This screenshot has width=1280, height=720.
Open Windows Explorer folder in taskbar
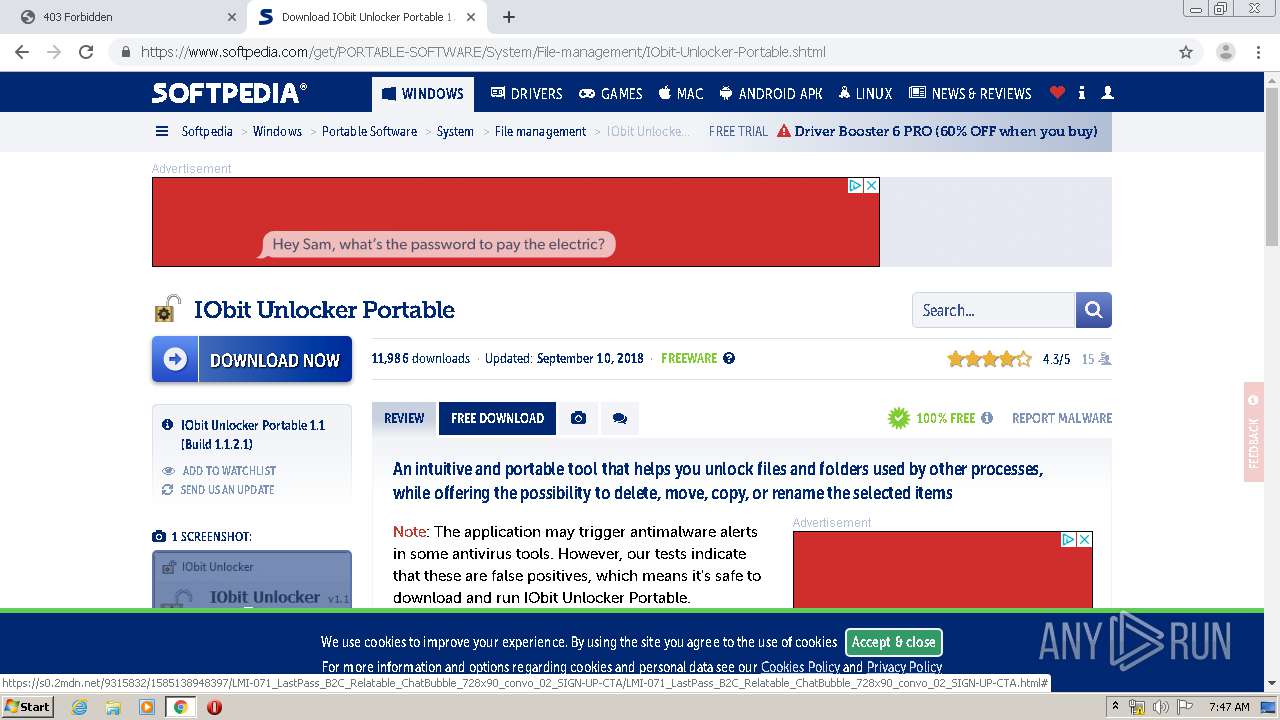click(x=113, y=707)
